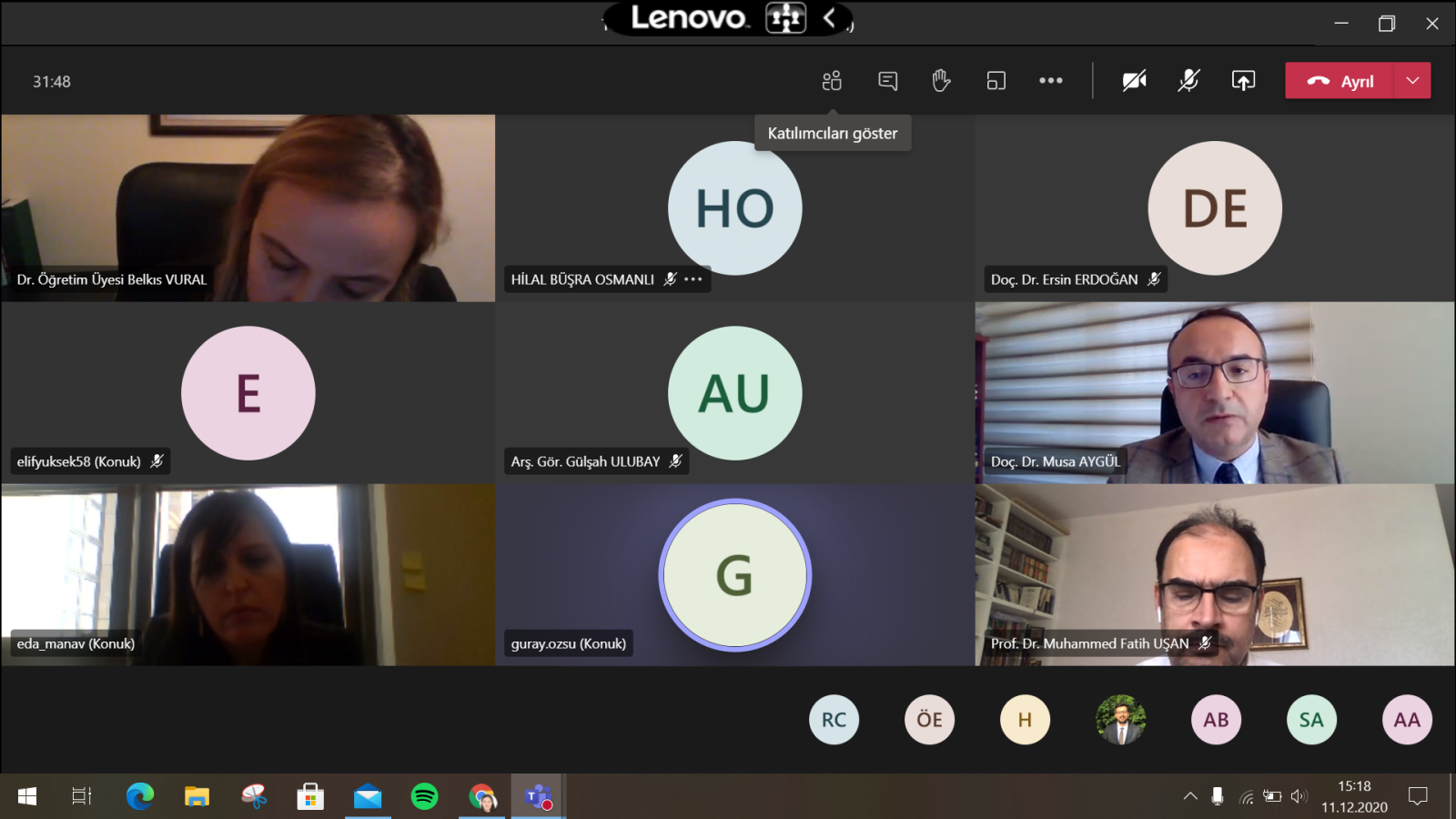1456x819 pixels.
Task: Leave the meeting with Ayrıl button
Action: point(1340,81)
